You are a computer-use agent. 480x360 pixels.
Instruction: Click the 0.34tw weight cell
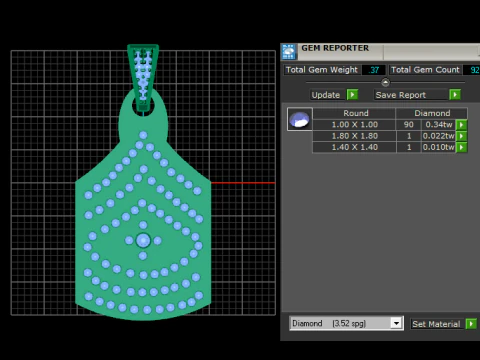coord(439,125)
